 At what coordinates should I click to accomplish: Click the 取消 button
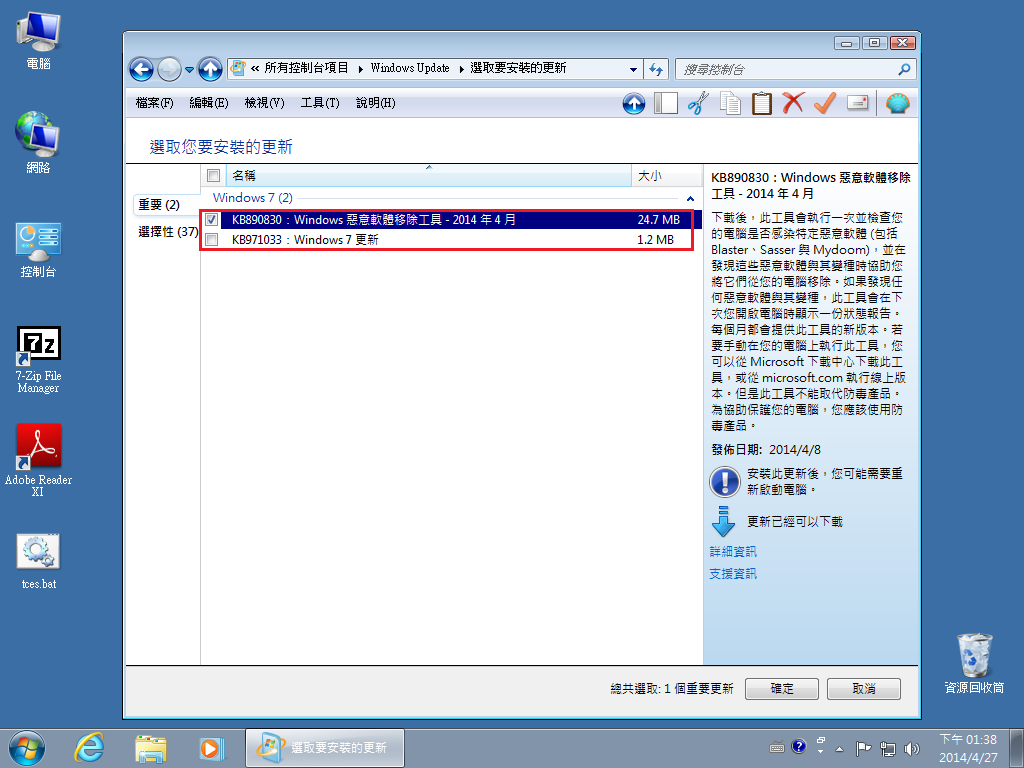tap(863, 688)
